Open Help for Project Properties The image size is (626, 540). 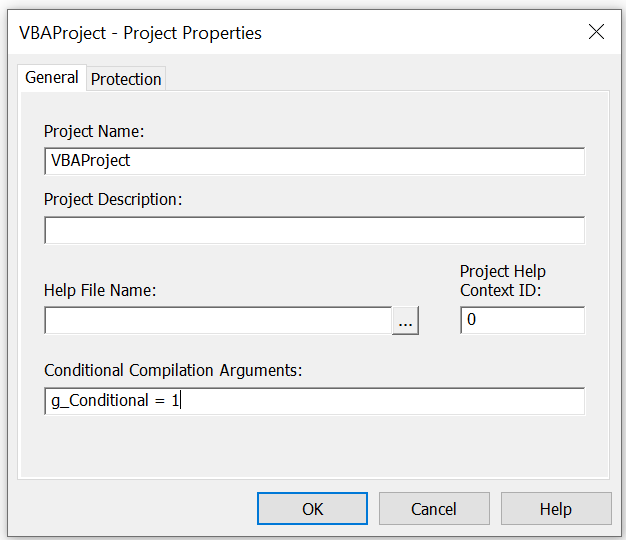(x=556, y=508)
